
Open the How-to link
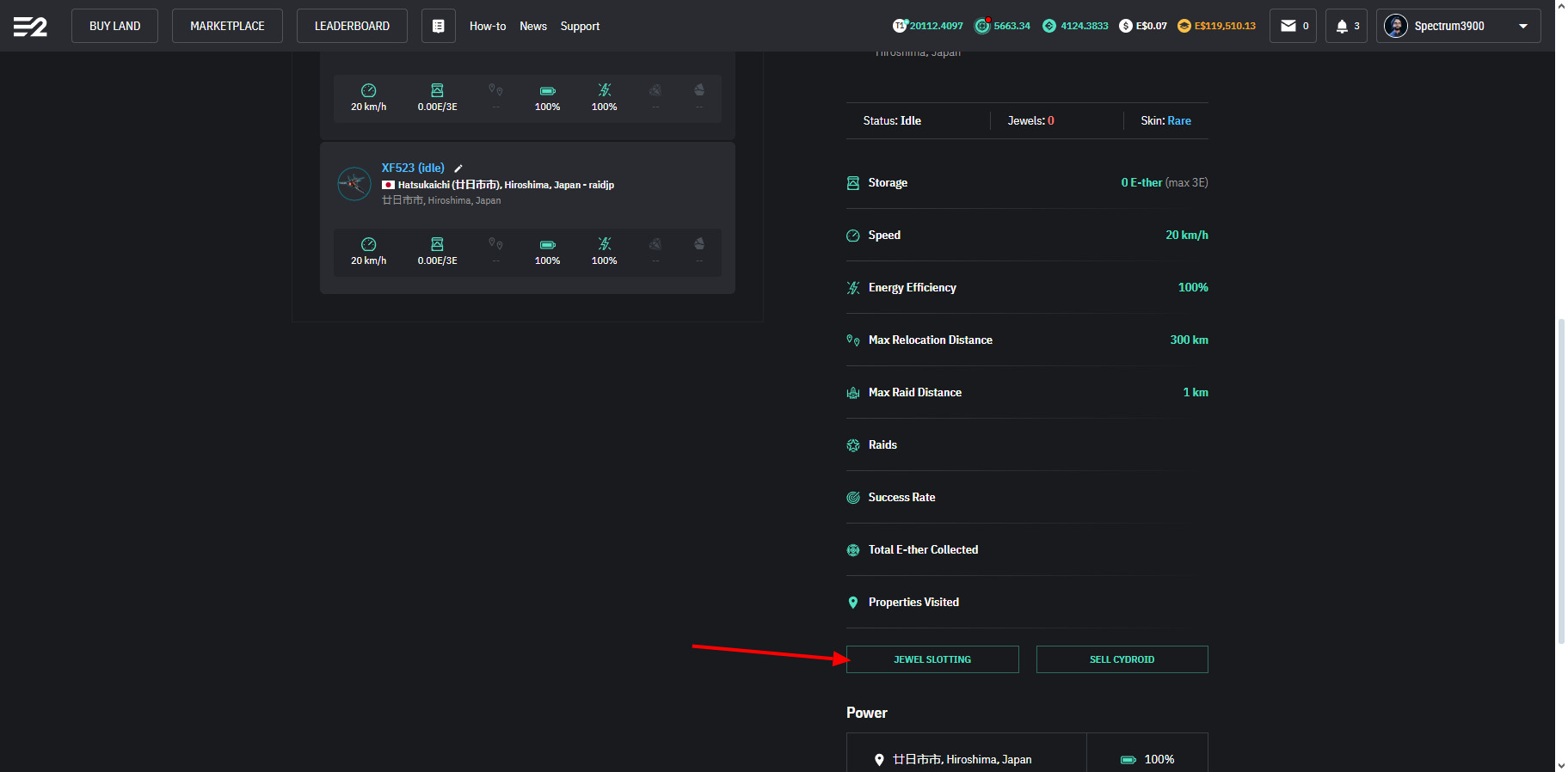(487, 26)
